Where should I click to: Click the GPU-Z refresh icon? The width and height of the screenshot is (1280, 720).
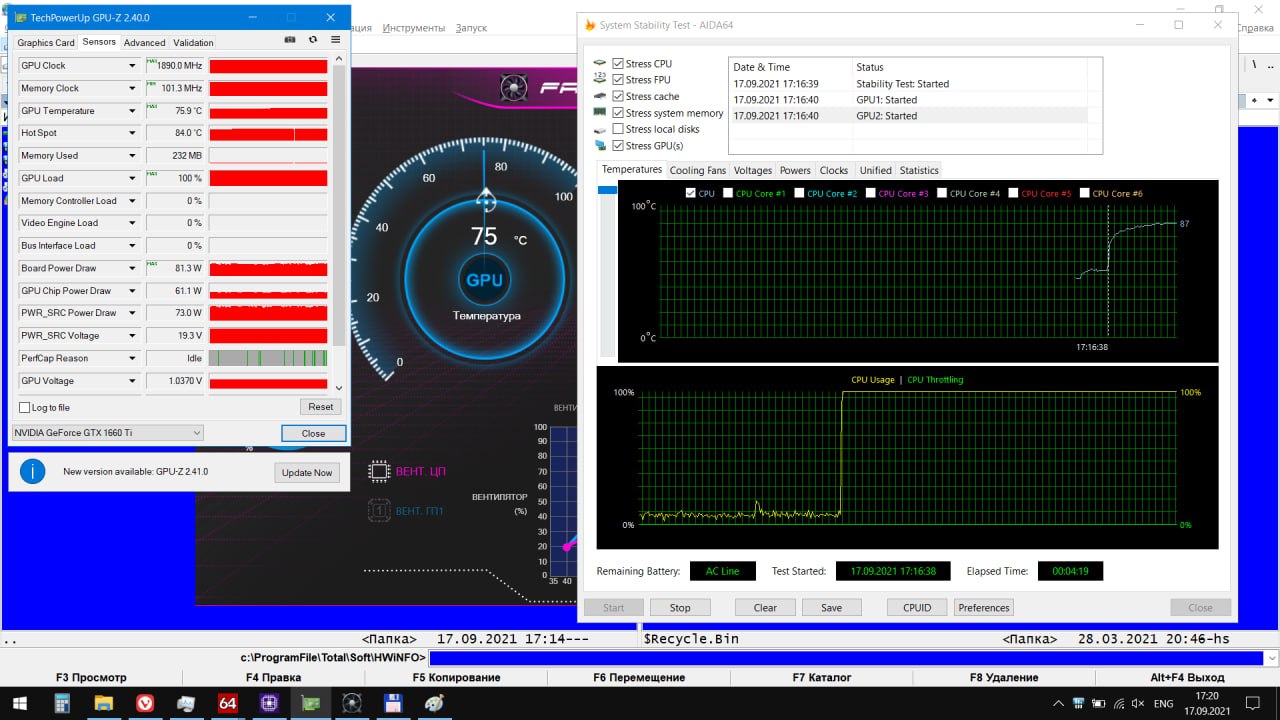[x=313, y=41]
